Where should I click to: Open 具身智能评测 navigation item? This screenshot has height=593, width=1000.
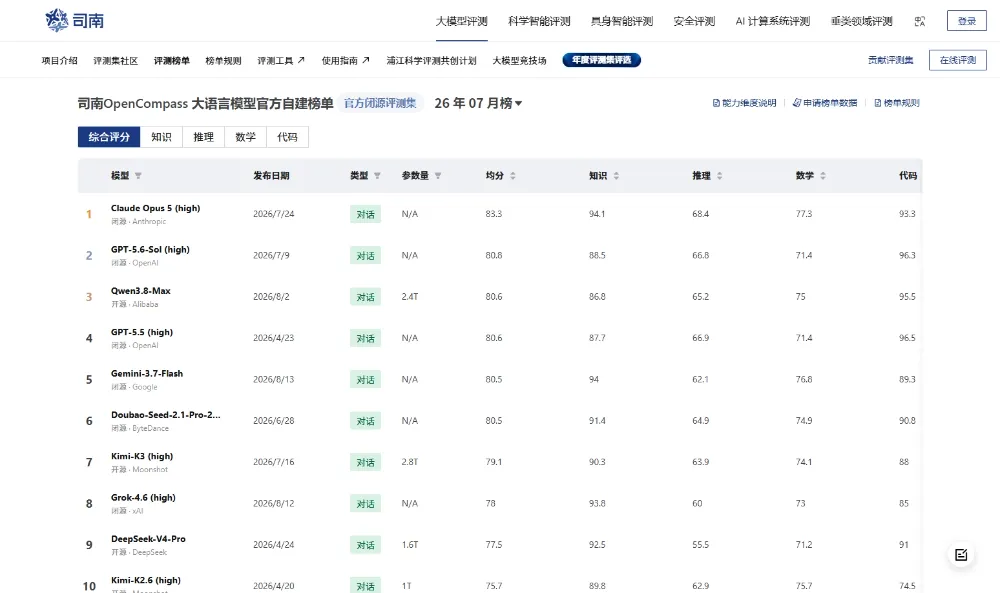point(622,21)
